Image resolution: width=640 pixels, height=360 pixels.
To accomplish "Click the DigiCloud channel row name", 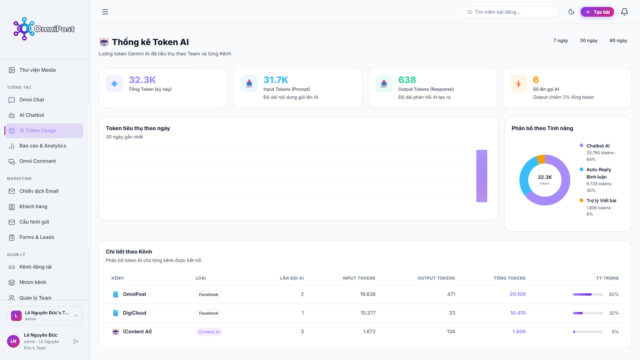I will click(134, 313).
